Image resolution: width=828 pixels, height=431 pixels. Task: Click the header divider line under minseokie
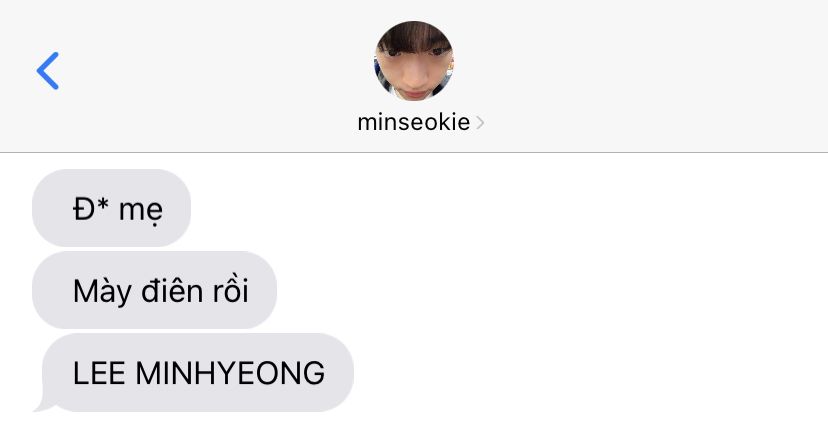414,153
